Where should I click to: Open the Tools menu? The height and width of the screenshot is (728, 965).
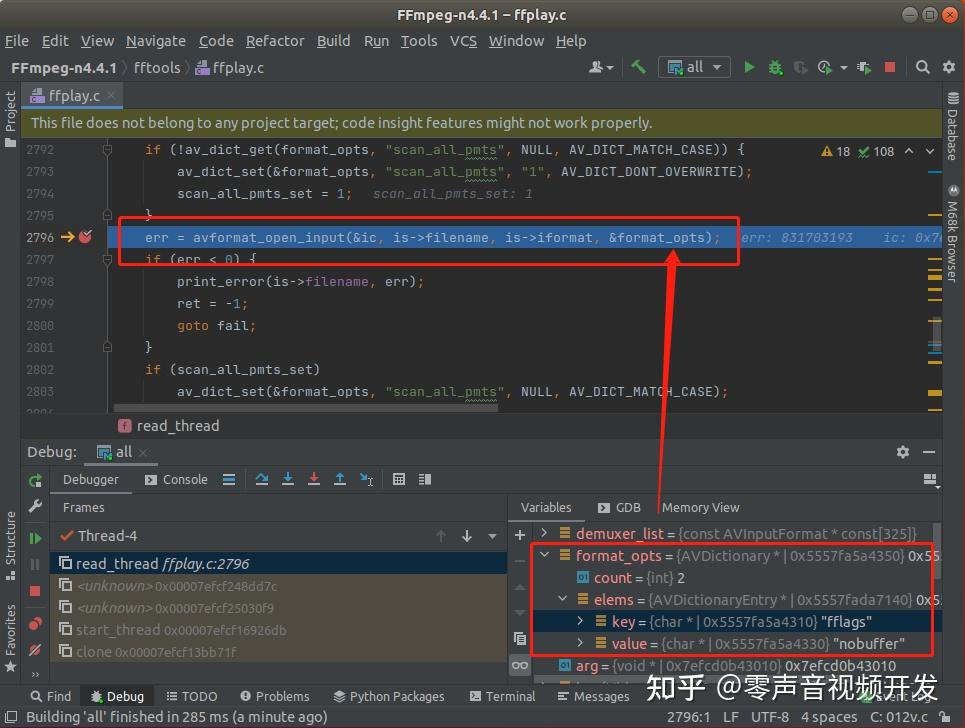pyautogui.click(x=419, y=41)
